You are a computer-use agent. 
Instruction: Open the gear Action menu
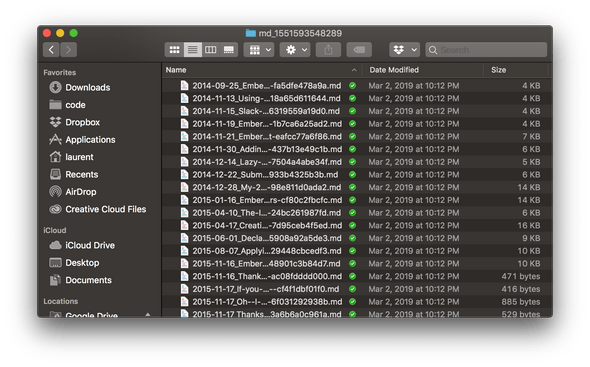coord(295,50)
